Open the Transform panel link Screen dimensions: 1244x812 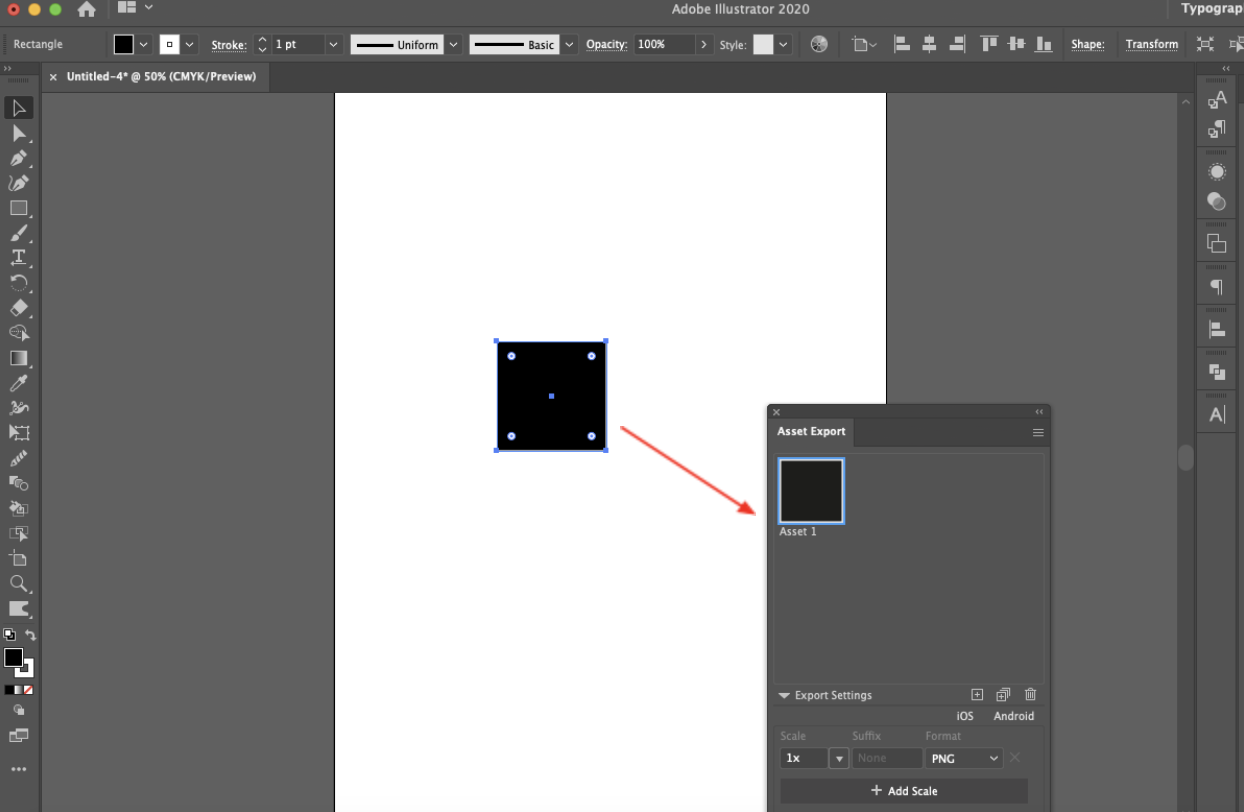[1152, 45]
